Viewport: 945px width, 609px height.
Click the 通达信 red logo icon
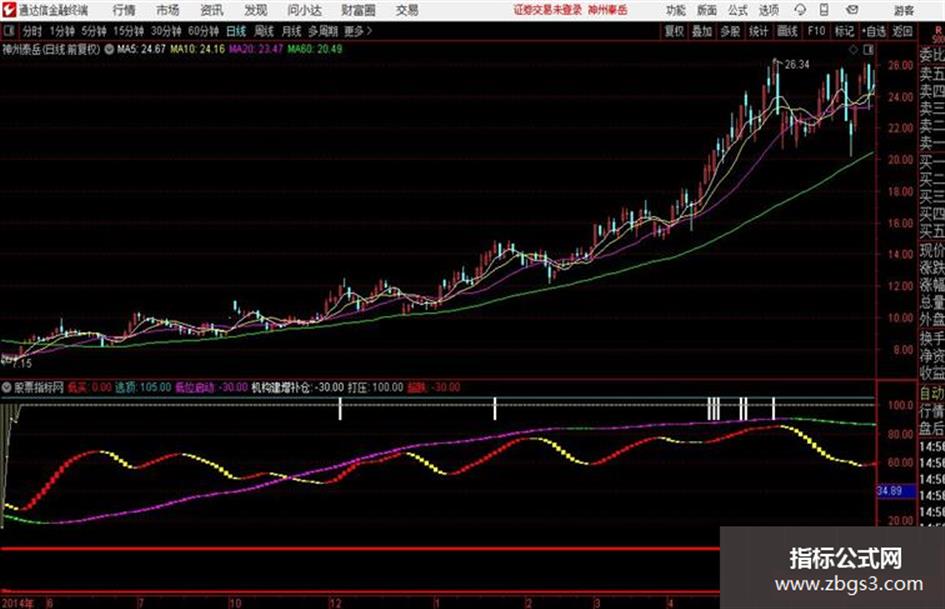point(9,10)
